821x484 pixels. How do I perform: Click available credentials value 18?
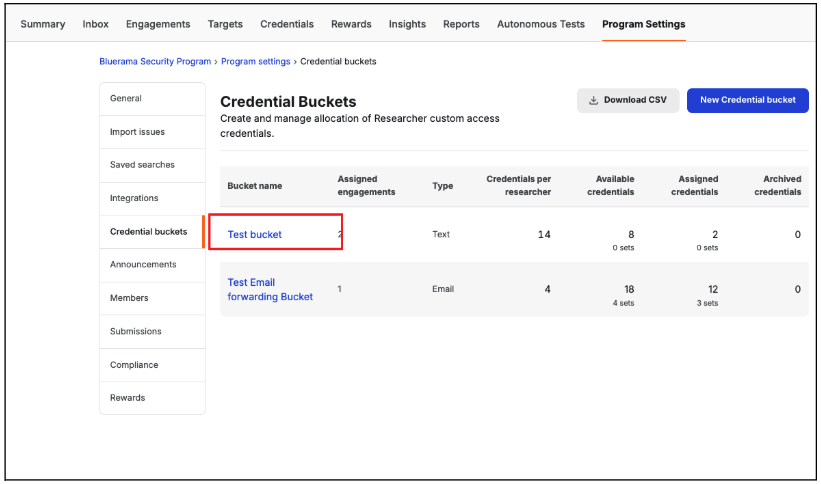pyautogui.click(x=629, y=289)
